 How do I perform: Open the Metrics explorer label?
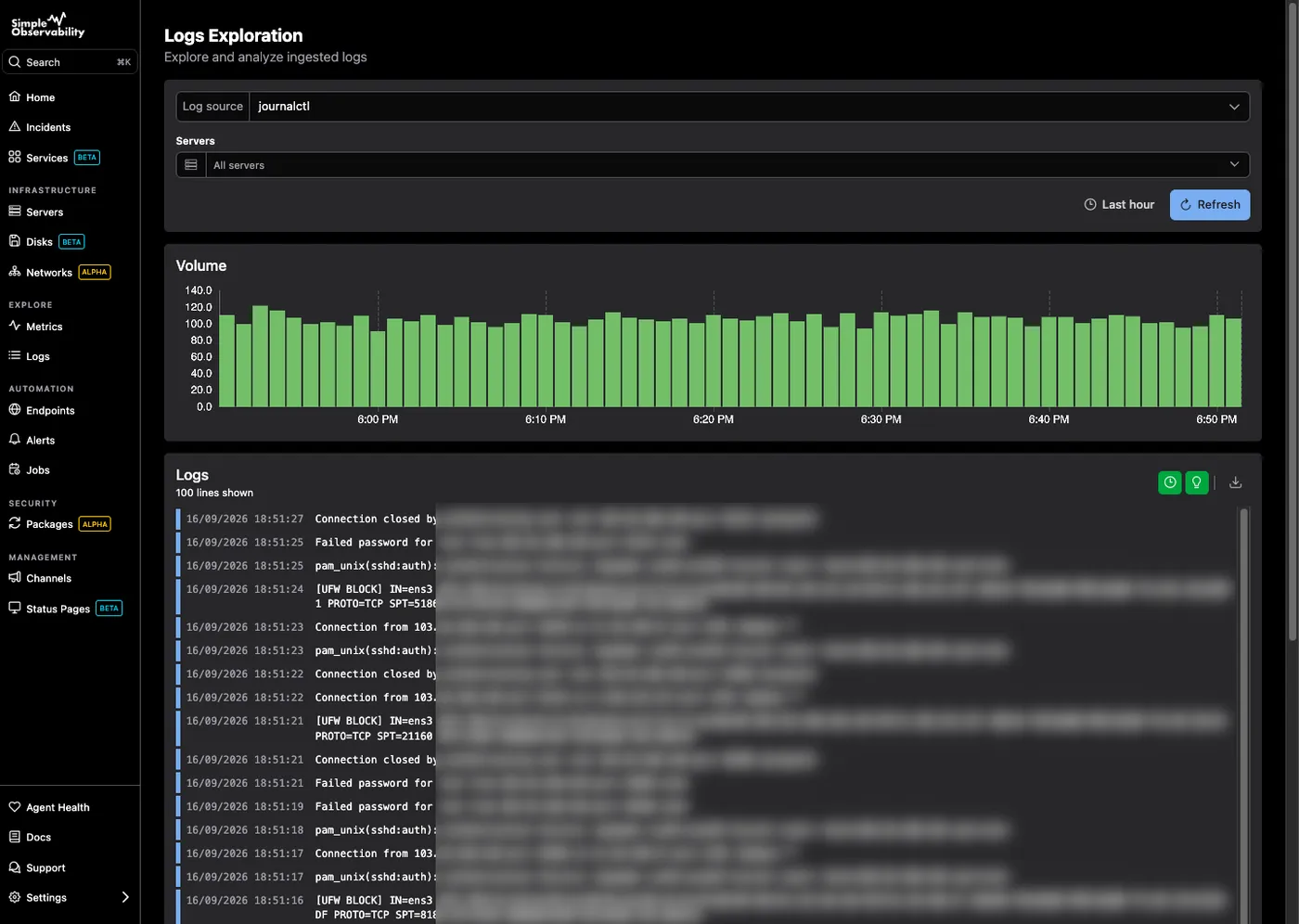(x=45, y=327)
